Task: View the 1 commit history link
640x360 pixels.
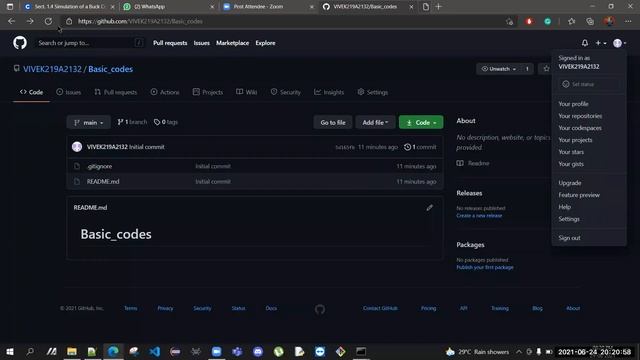Action: tap(420, 147)
